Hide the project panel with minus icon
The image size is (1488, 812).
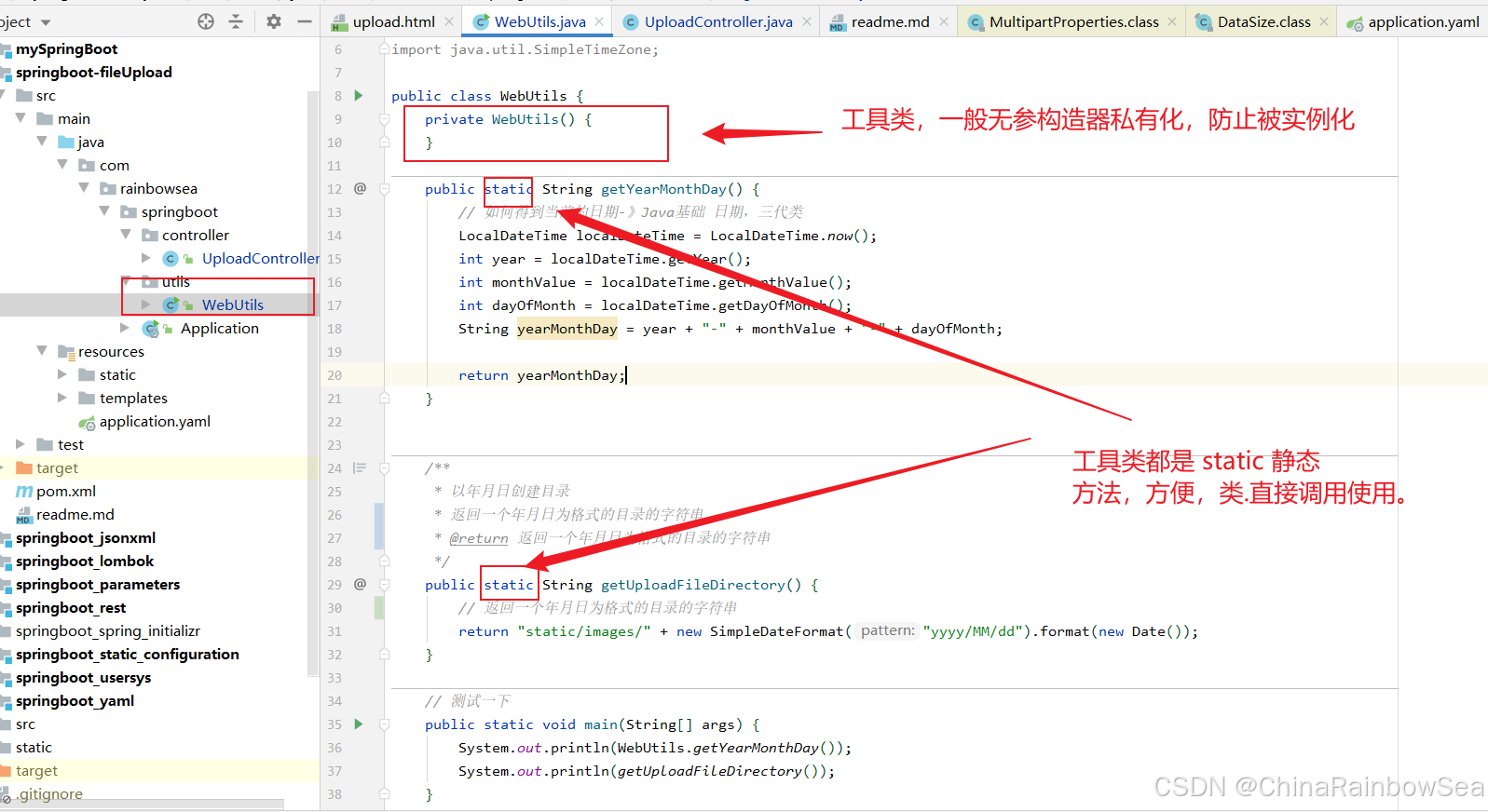305,21
